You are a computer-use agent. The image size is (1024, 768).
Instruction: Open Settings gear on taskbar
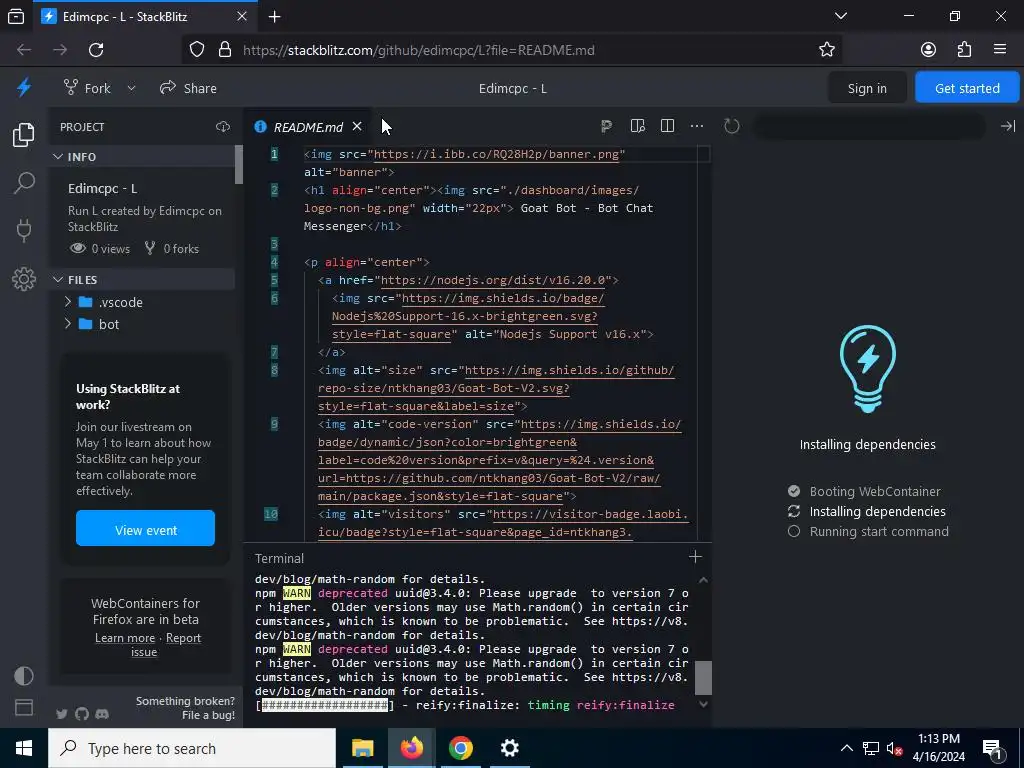click(x=509, y=748)
